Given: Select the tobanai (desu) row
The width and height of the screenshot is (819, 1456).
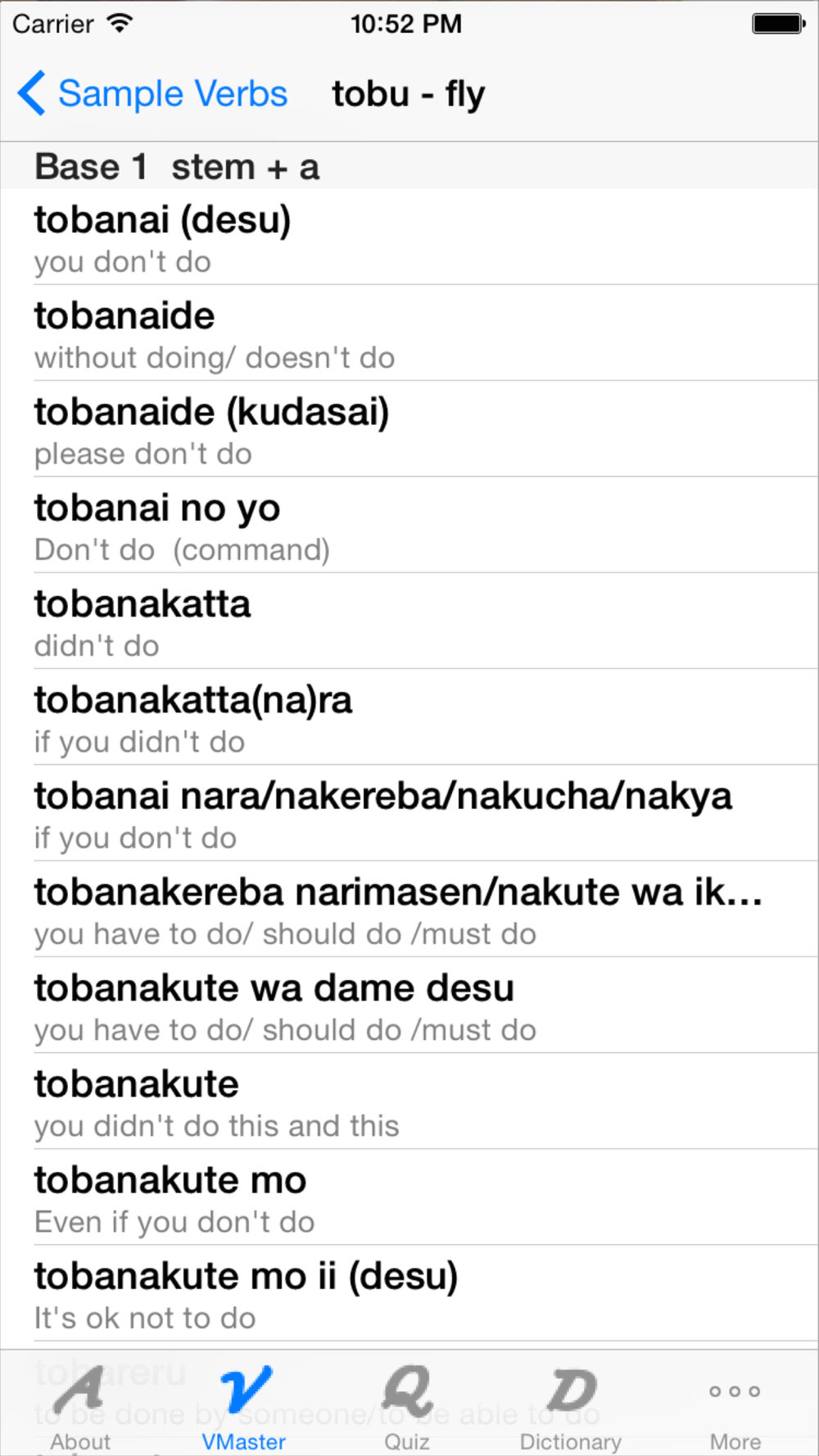Looking at the screenshot, I should [409, 237].
